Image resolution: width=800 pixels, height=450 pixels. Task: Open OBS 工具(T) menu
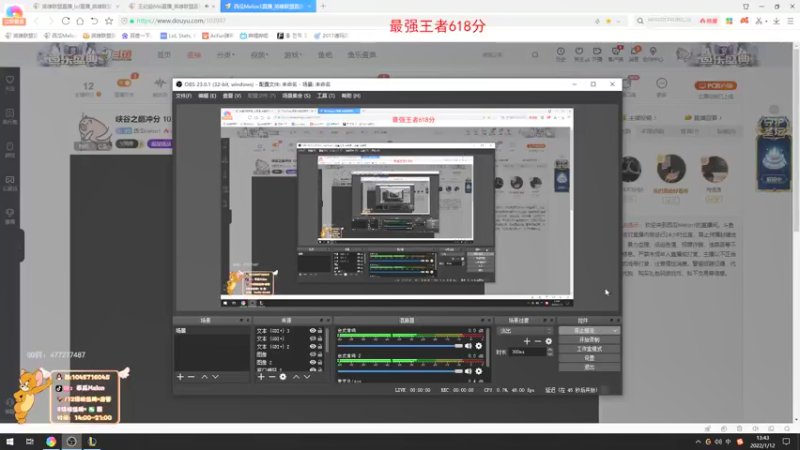coord(326,96)
